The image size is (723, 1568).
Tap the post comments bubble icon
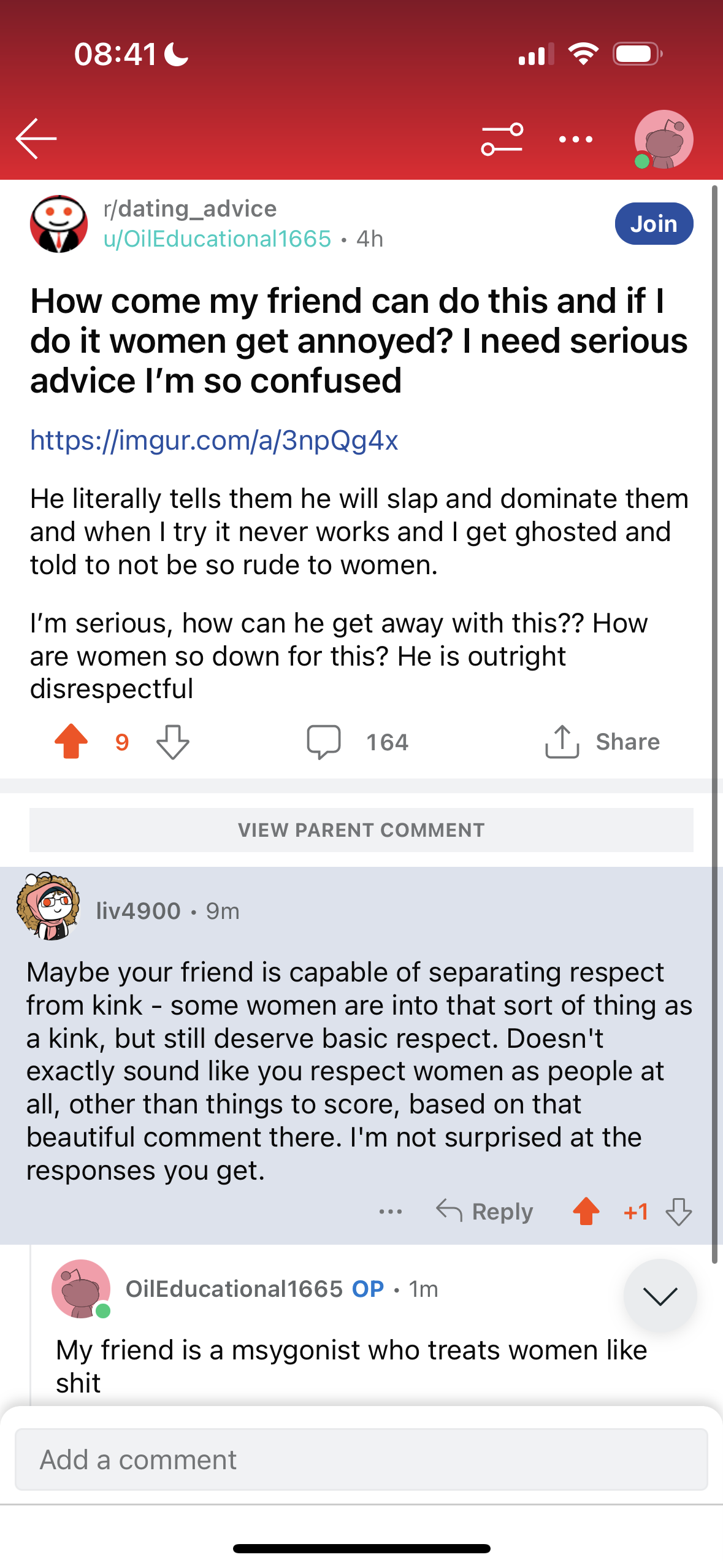pos(324,742)
